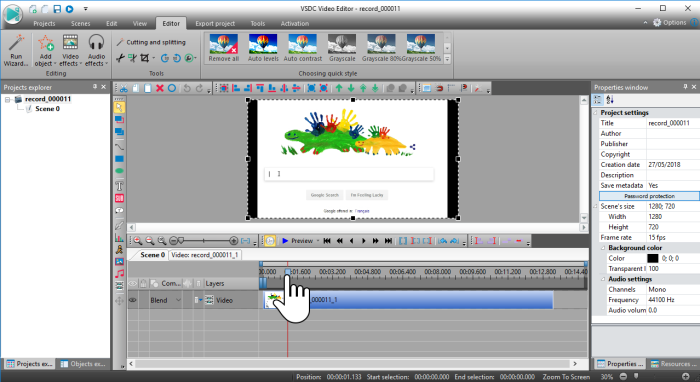Step one frame forward

(x=364, y=241)
